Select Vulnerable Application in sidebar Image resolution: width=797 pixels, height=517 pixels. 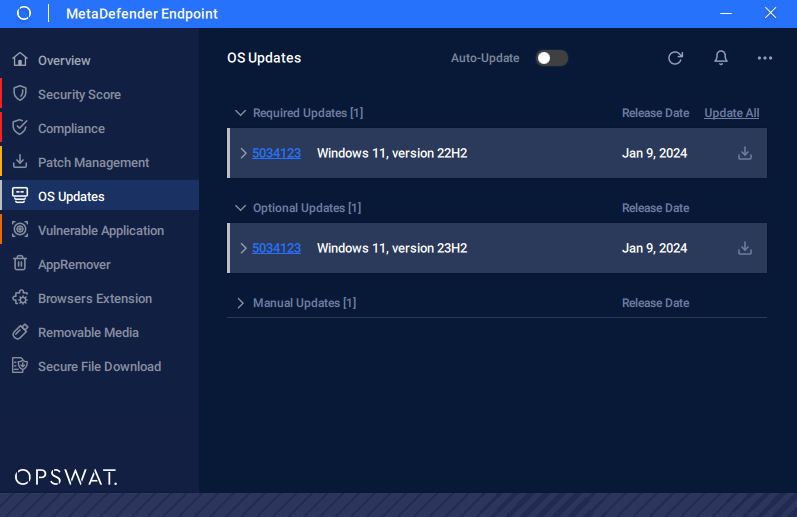coord(101,231)
